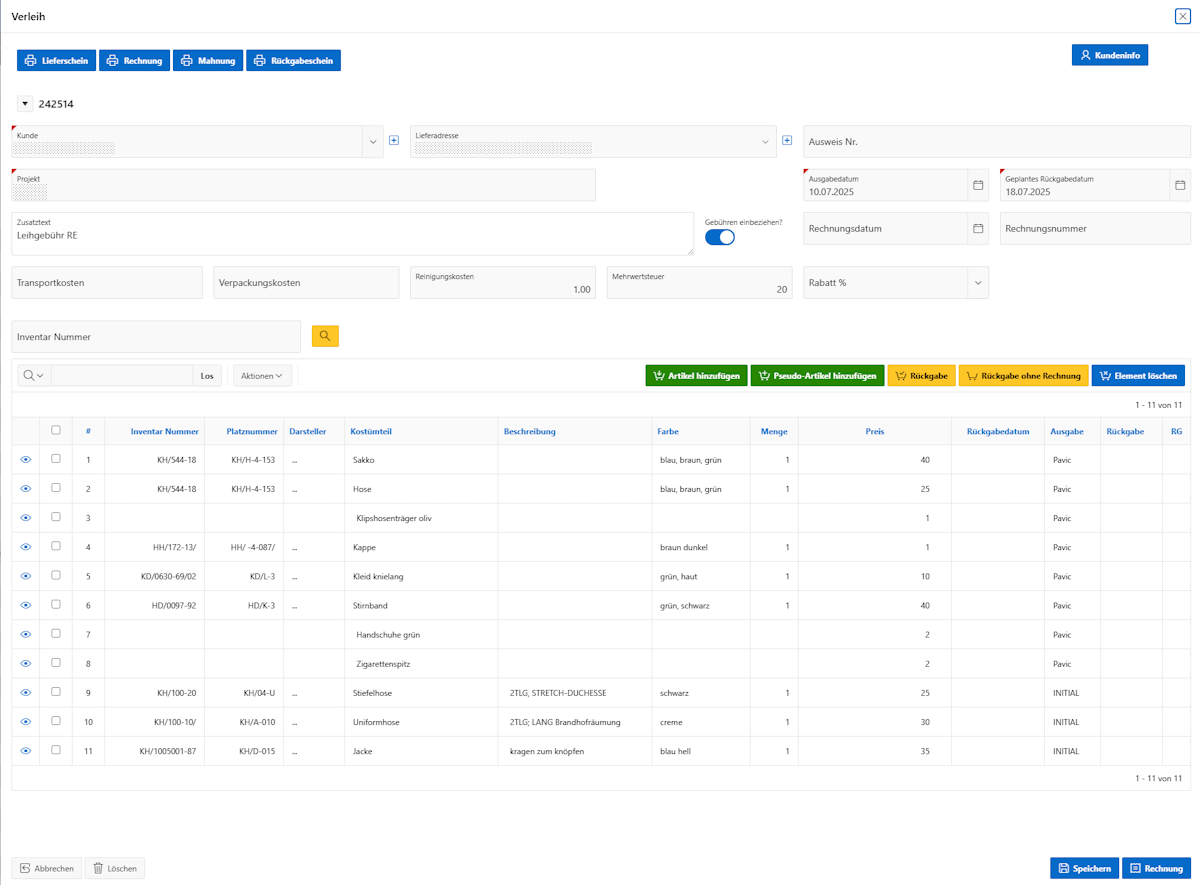The image size is (1200, 885).
Task: Click the Preis column header
Action: point(874,432)
